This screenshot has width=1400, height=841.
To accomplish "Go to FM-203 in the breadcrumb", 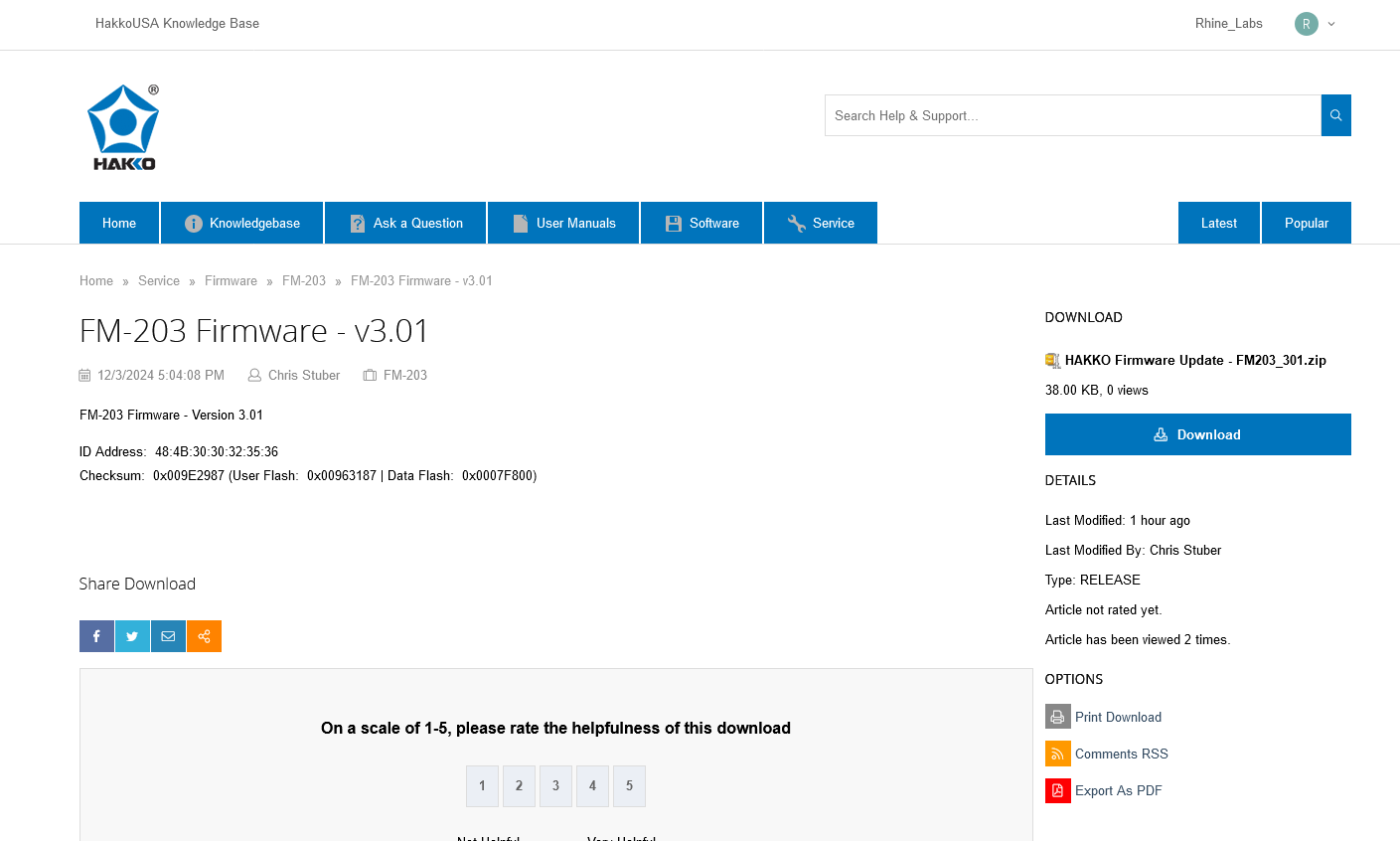I will coord(304,281).
